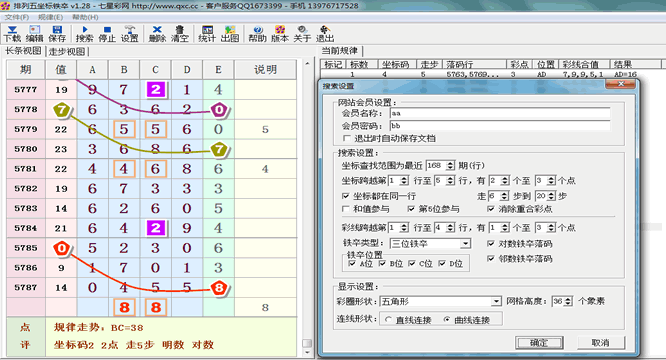Viewport: 666px width, 360px height.
Task: Click the 编辑 edit toolbar icon
Action: [34, 34]
